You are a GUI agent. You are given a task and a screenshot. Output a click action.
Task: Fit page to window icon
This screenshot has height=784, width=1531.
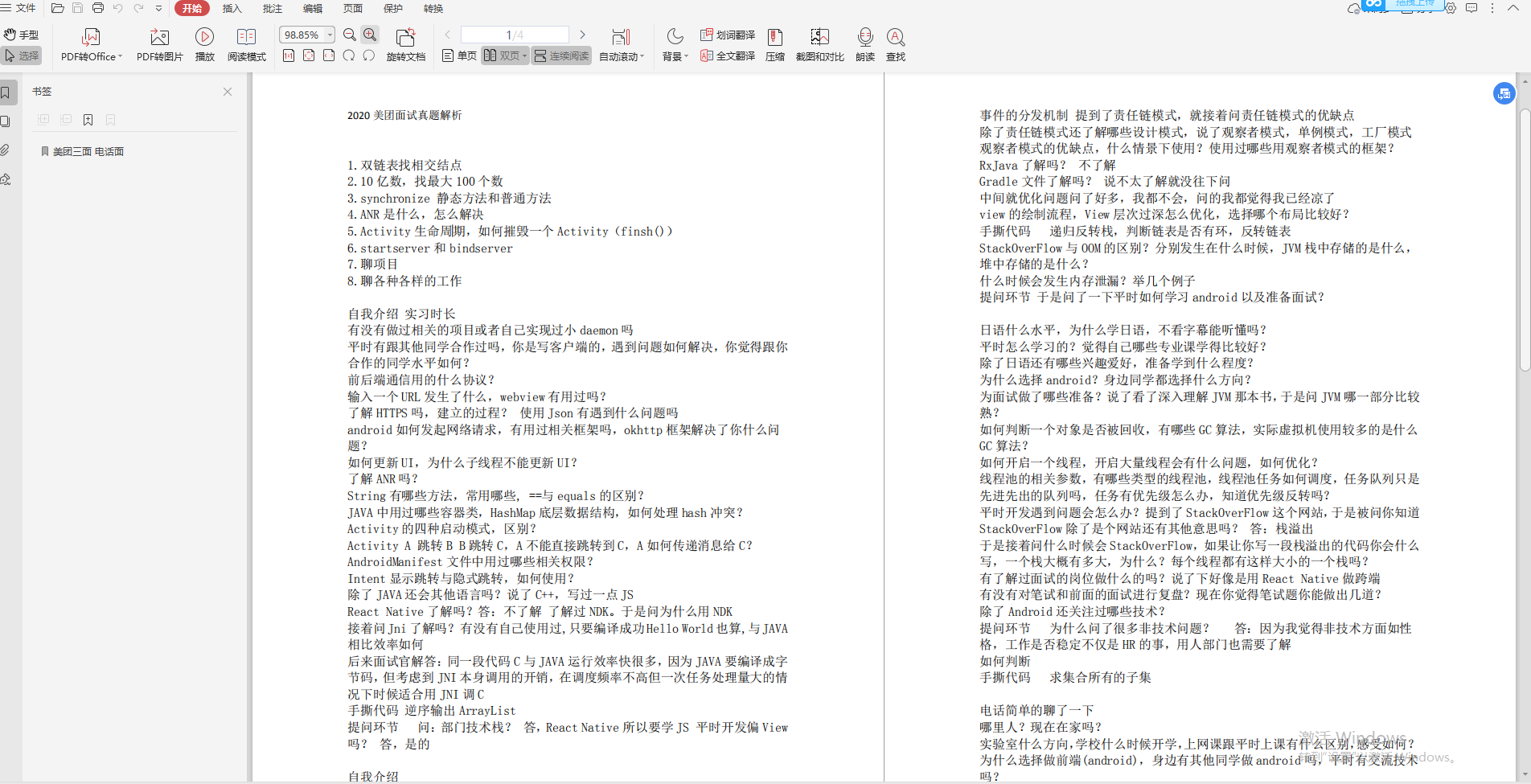coord(309,55)
